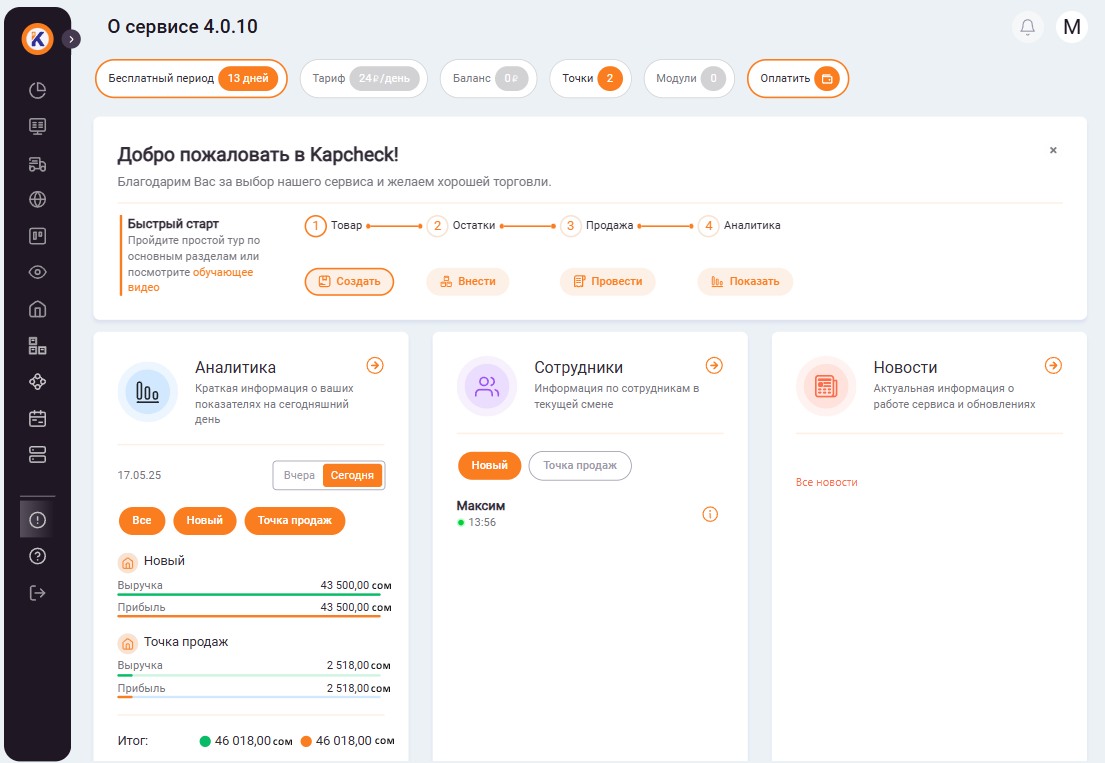The height and width of the screenshot is (763, 1105).
Task: Close the Kapcheck welcome banner
Action: tap(1053, 150)
